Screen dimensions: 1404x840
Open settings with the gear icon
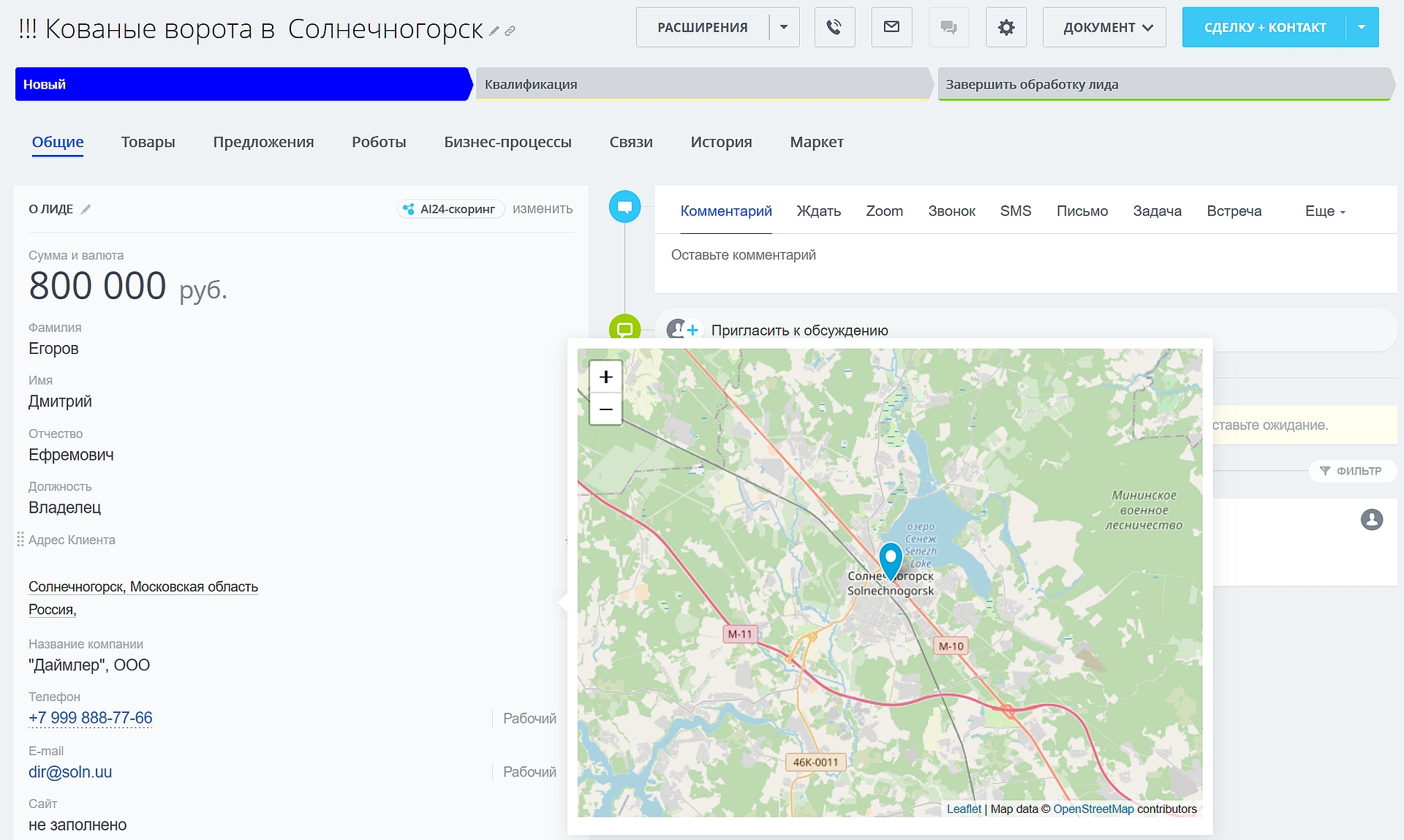(x=1005, y=27)
